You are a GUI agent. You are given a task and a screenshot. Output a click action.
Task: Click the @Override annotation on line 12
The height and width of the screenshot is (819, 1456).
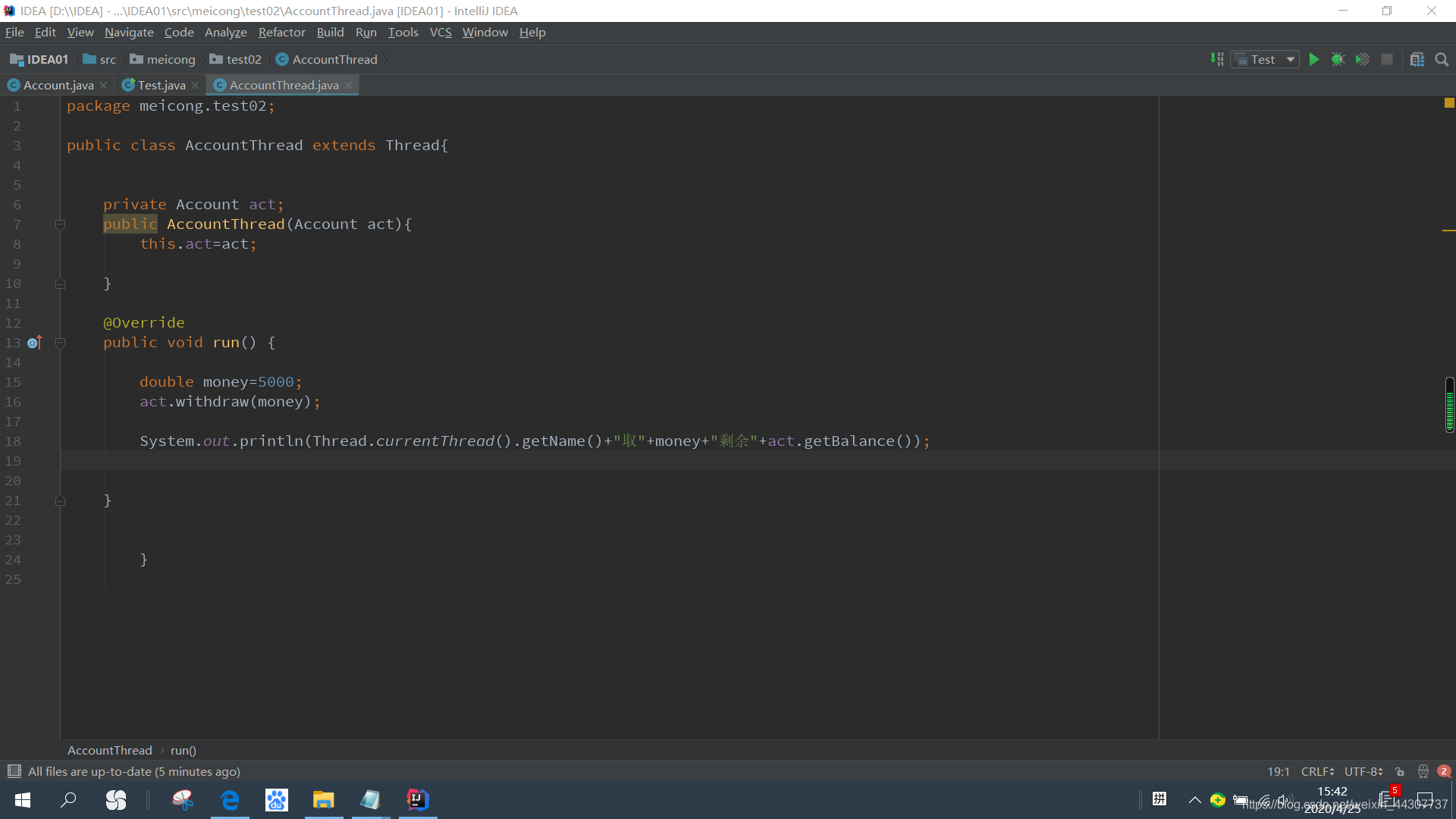[x=144, y=323]
